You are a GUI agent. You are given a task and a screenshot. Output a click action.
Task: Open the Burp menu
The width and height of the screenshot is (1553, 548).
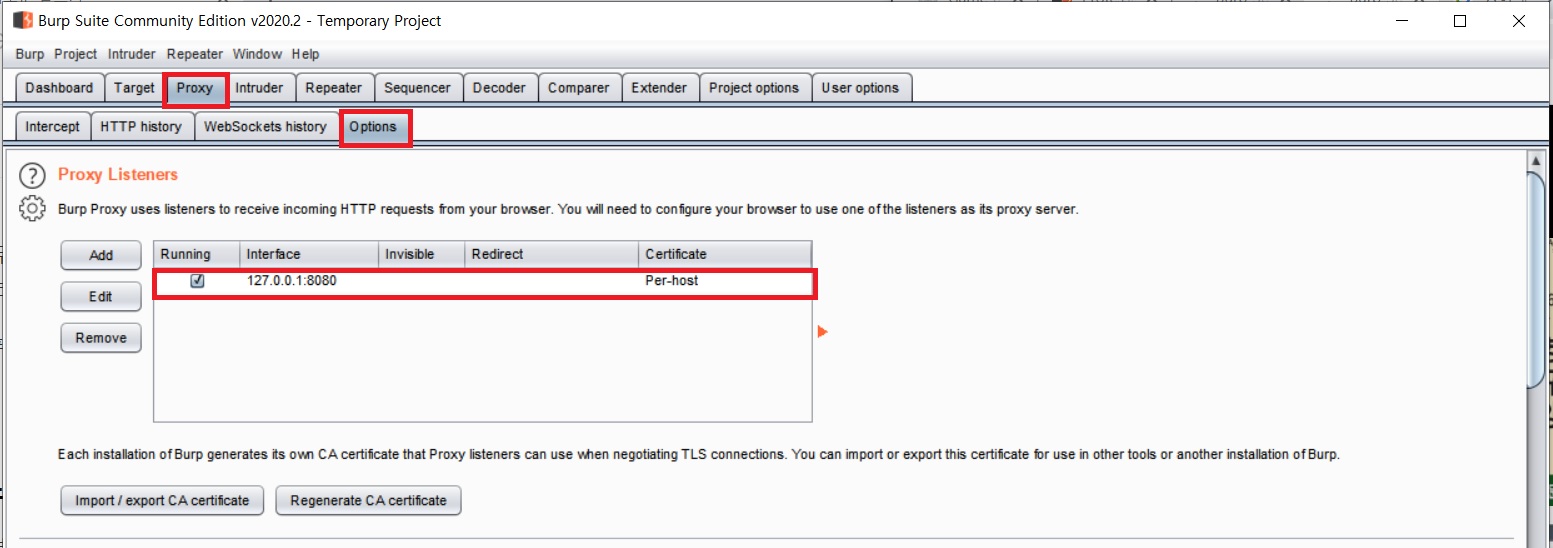tap(30, 54)
